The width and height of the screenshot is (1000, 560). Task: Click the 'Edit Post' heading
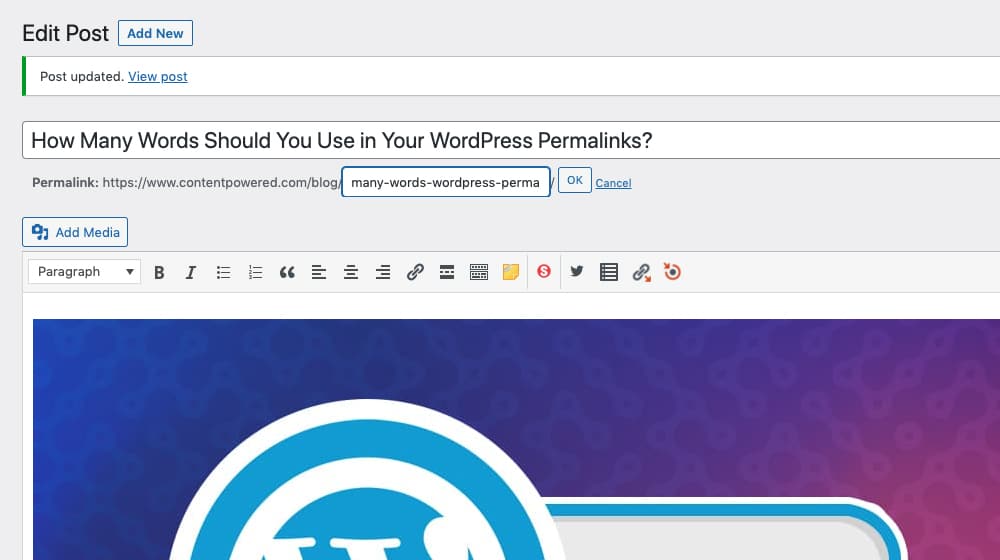tap(66, 33)
